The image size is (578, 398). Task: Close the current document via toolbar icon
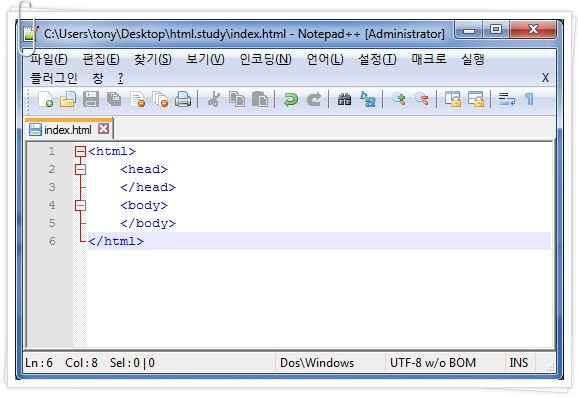tap(137, 100)
